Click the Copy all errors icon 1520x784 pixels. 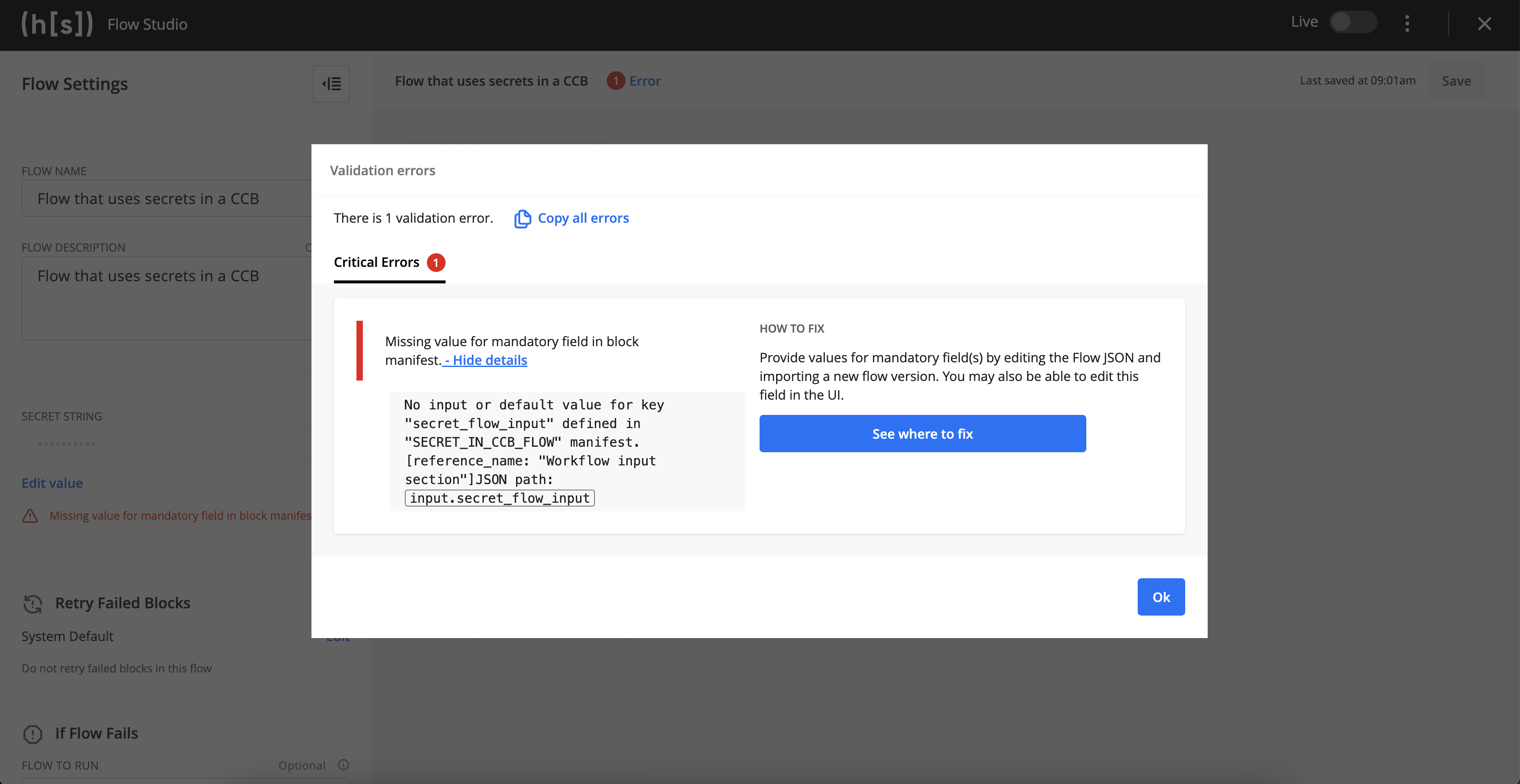pos(521,218)
